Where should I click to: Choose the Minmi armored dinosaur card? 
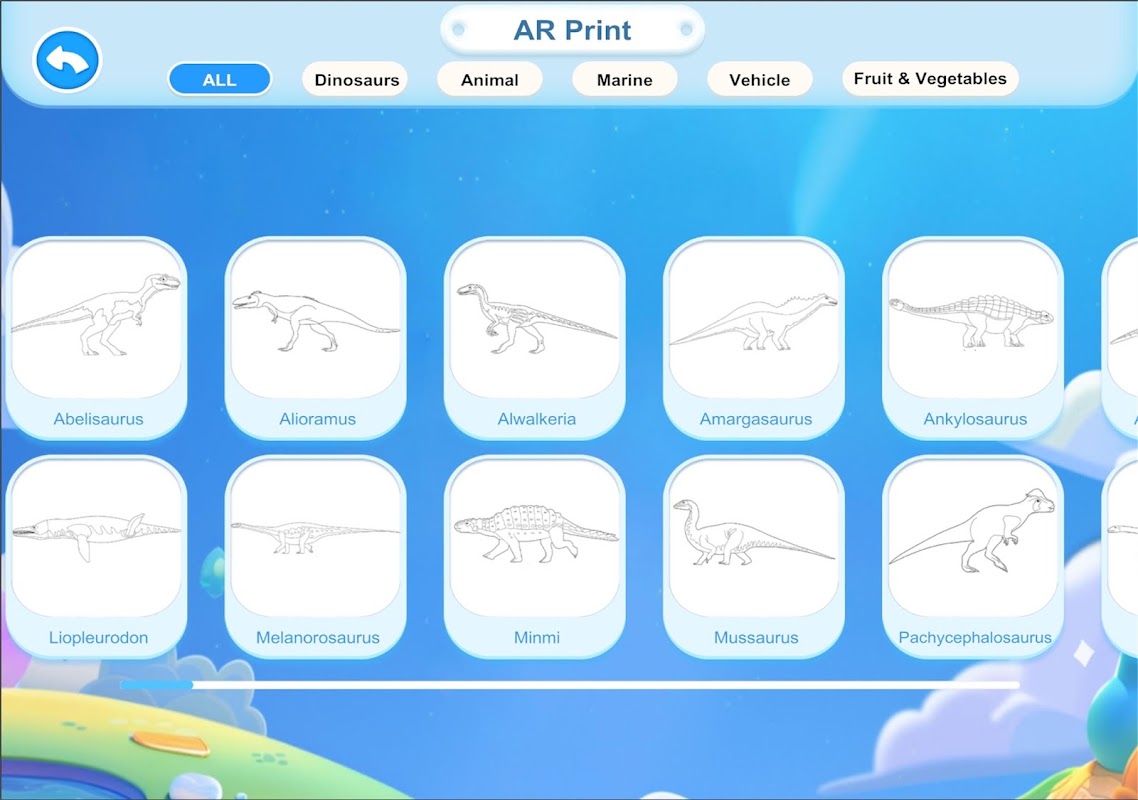click(535, 557)
